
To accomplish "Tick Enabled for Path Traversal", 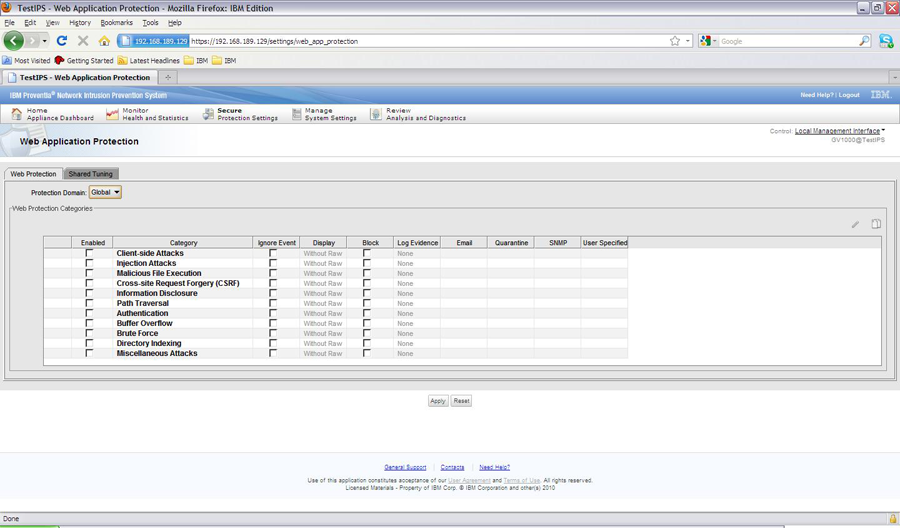I will [89, 303].
